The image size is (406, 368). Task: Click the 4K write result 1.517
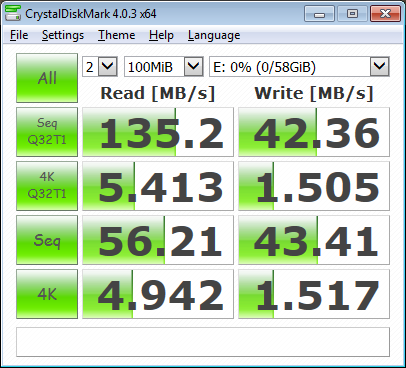pos(314,294)
